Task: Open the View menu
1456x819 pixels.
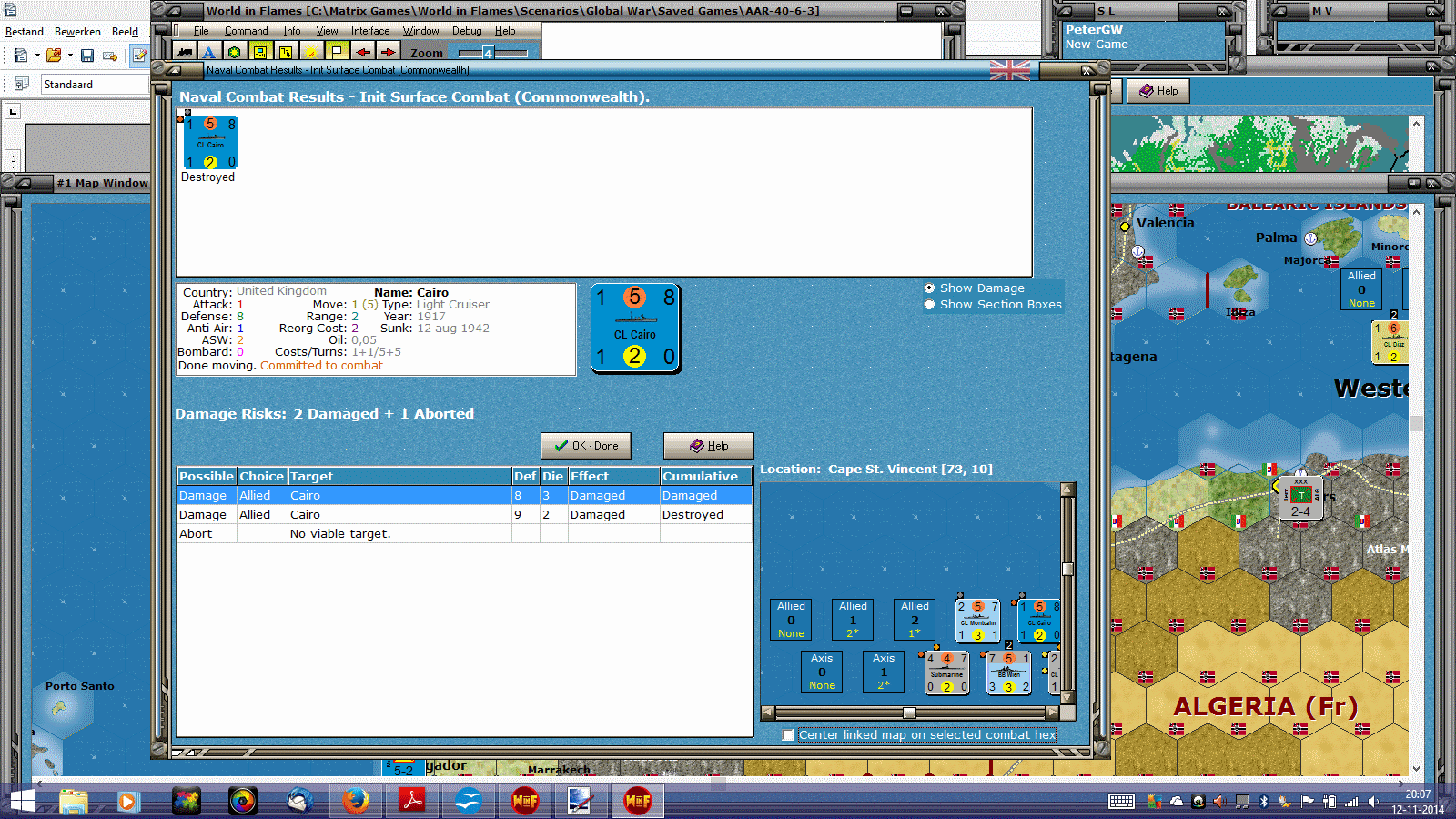Action: [327, 31]
